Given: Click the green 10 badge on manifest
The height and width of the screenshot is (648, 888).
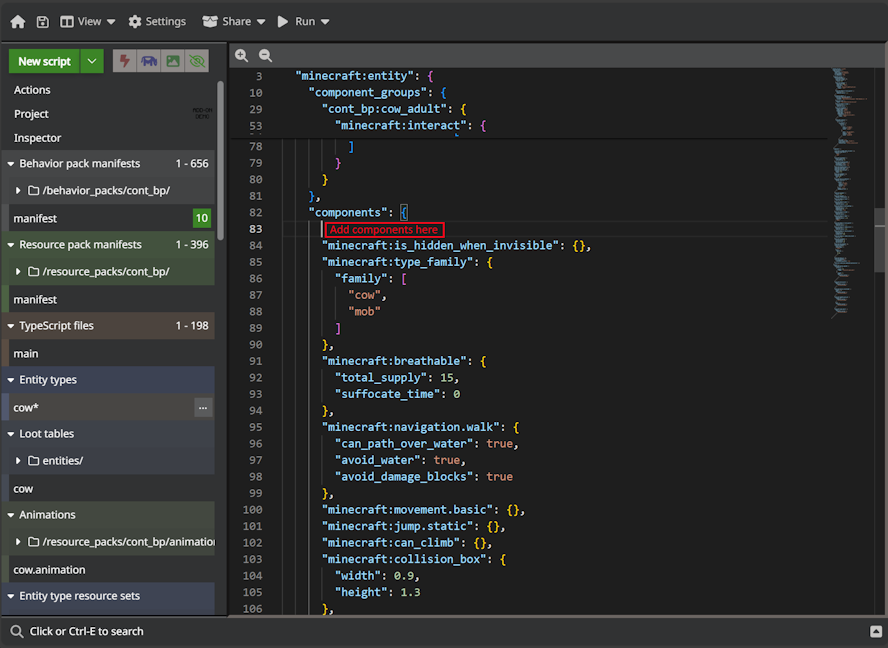Looking at the screenshot, I should (x=202, y=218).
